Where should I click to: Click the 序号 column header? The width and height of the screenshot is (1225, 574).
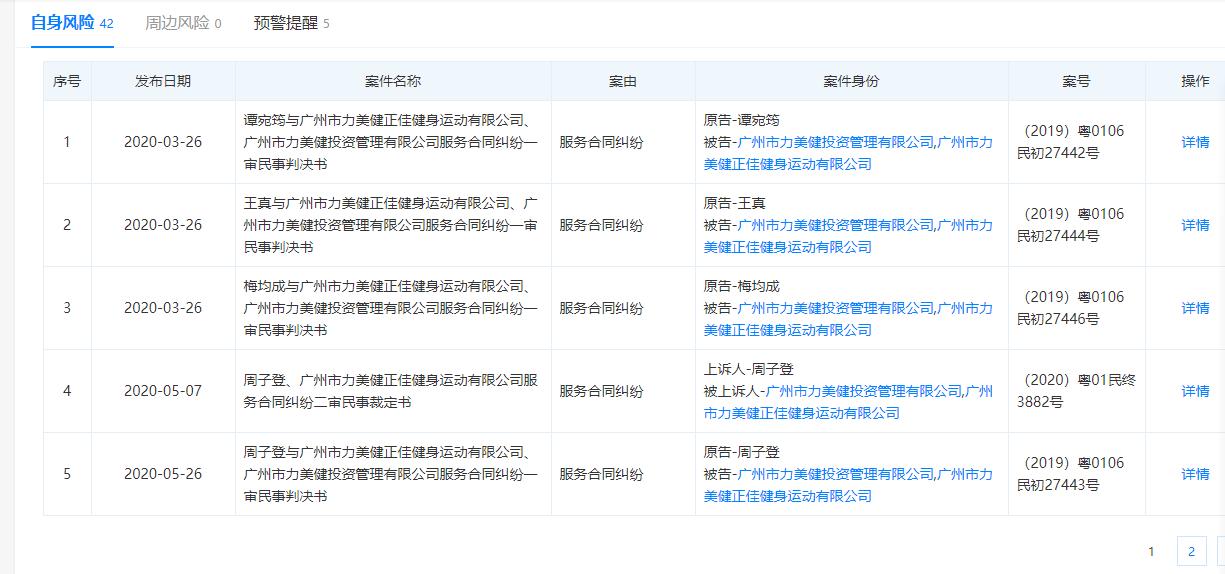(x=67, y=81)
